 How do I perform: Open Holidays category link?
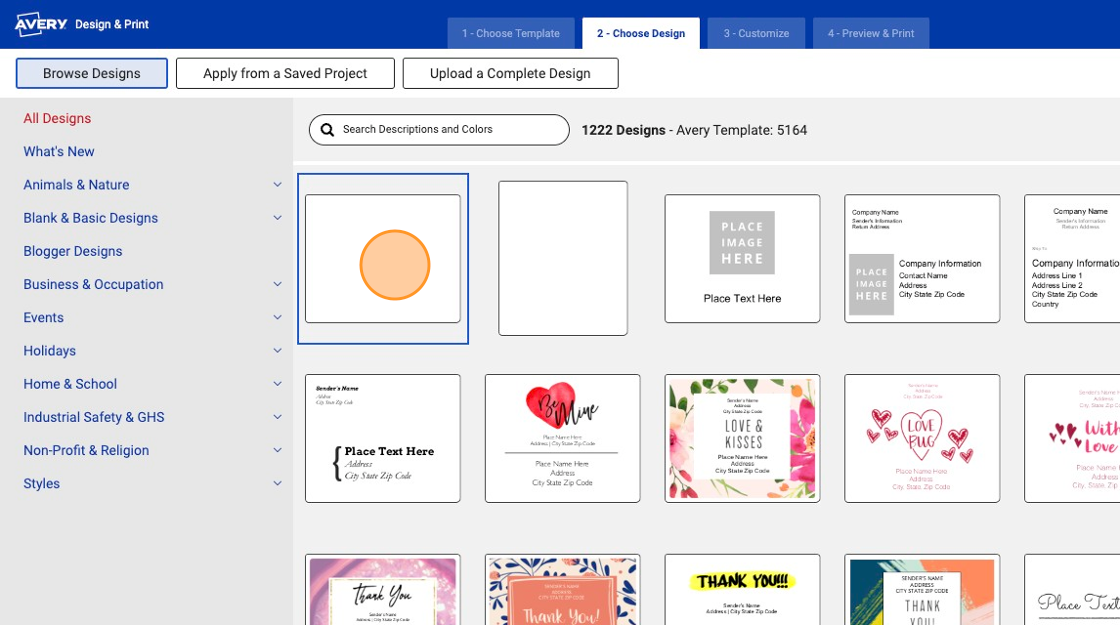(49, 351)
